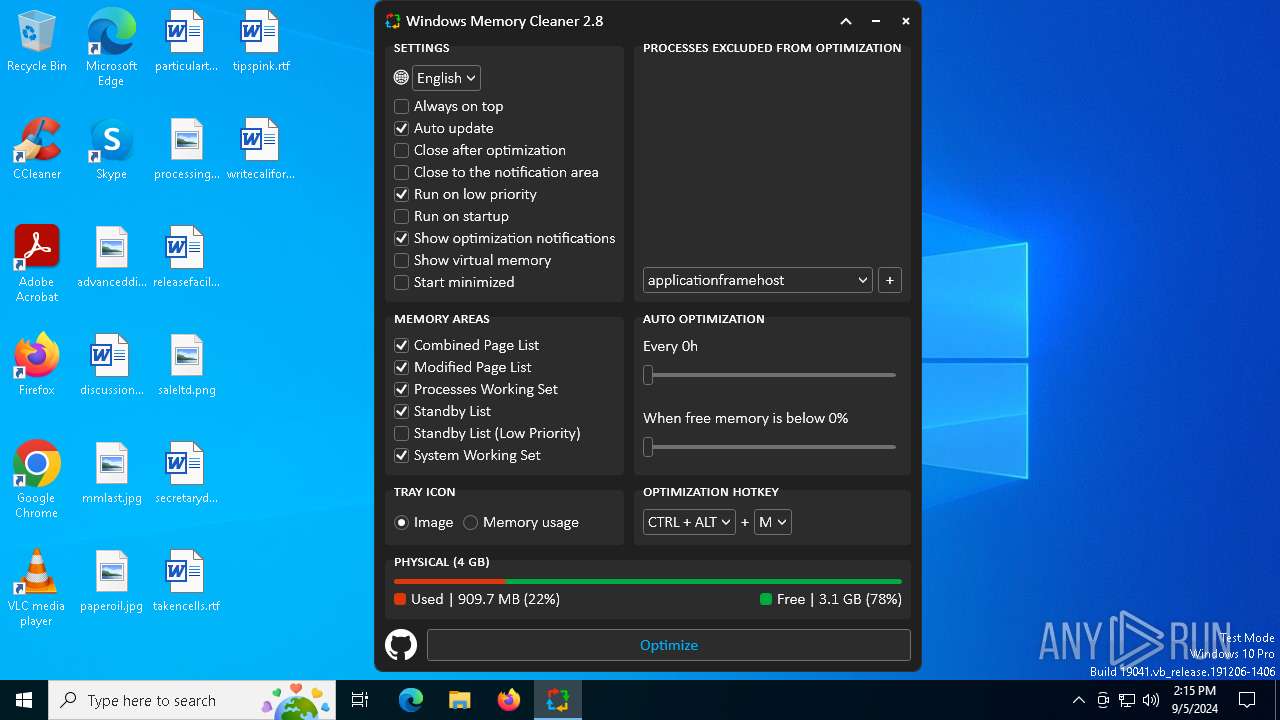The width and height of the screenshot is (1280, 720).
Task: Open Task View on the taskbar
Action: 360,700
